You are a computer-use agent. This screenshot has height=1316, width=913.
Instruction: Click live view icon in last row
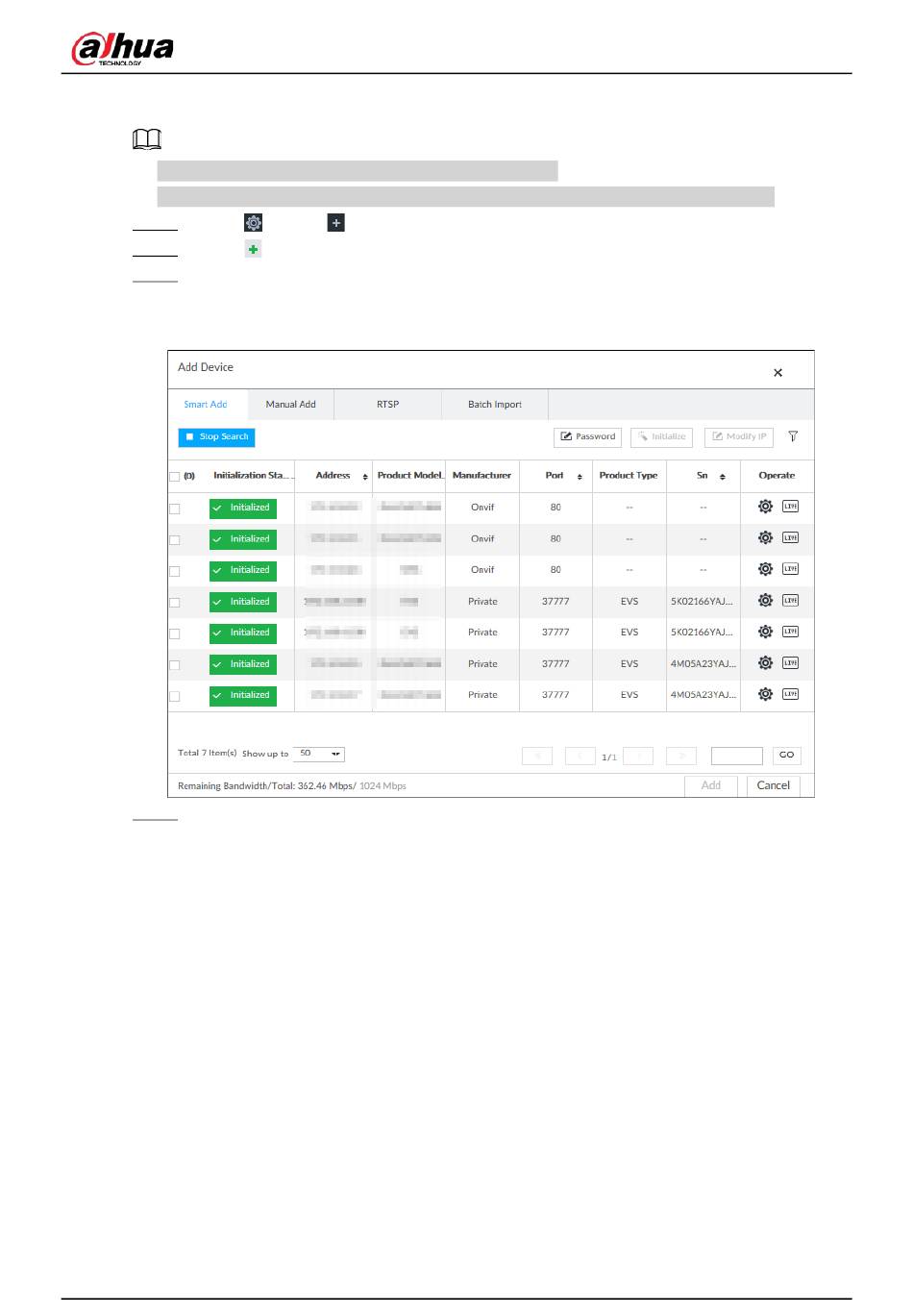pyautogui.click(x=790, y=694)
